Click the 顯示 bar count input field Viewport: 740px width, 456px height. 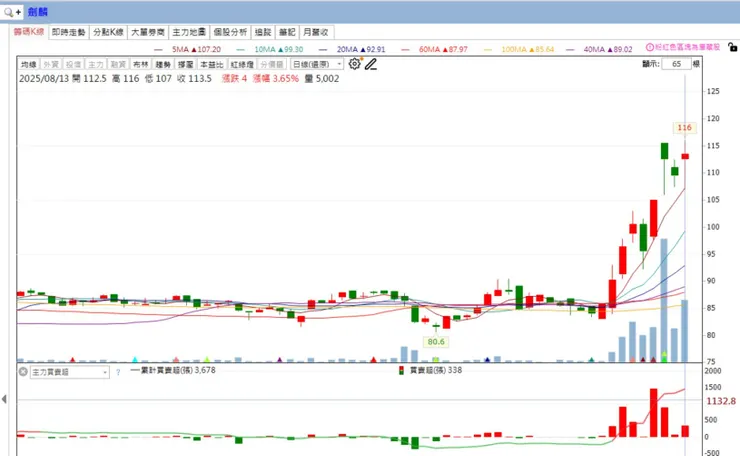coord(676,64)
